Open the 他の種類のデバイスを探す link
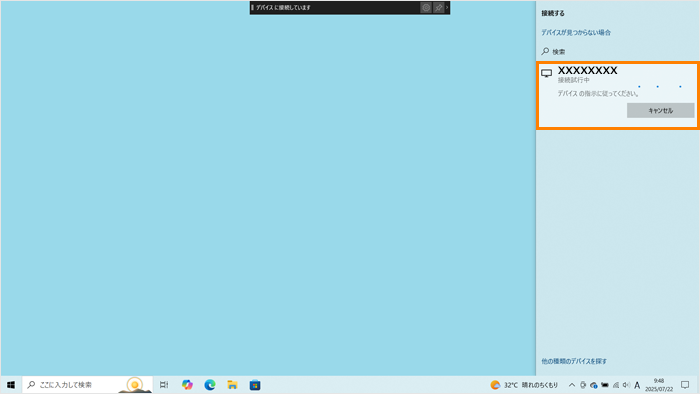This screenshot has width=700, height=394. [574, 361]
